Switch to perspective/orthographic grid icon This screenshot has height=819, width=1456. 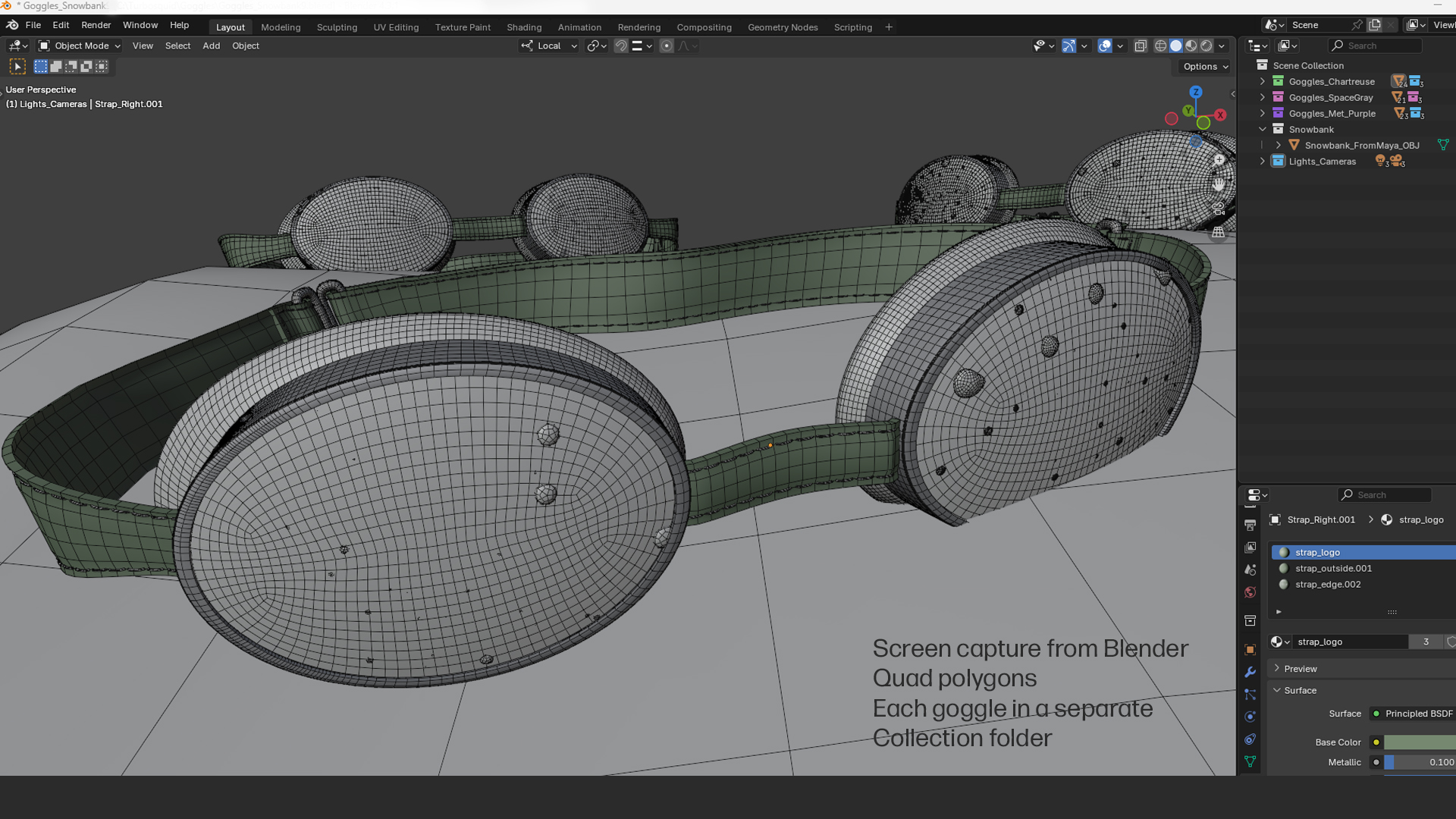coord(1219,233)
